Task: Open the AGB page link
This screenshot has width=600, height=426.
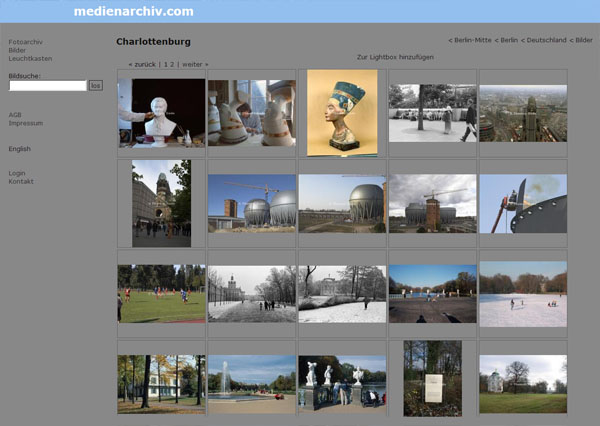Action: (x=15, y=115)
